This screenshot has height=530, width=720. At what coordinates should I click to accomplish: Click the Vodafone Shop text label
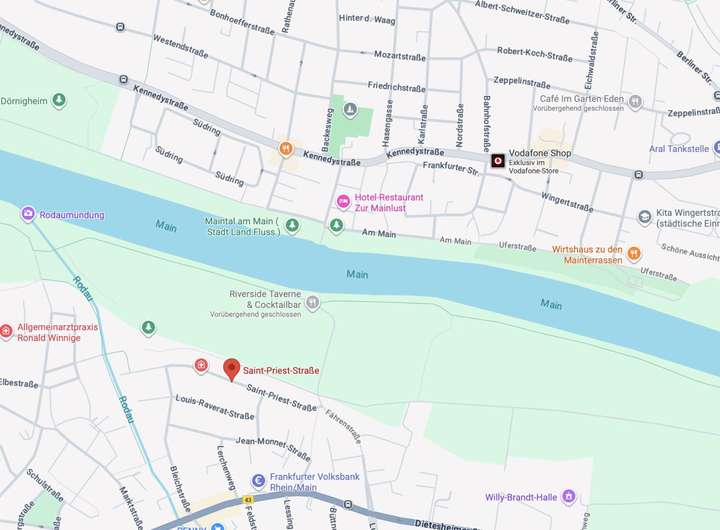[540, 153]
